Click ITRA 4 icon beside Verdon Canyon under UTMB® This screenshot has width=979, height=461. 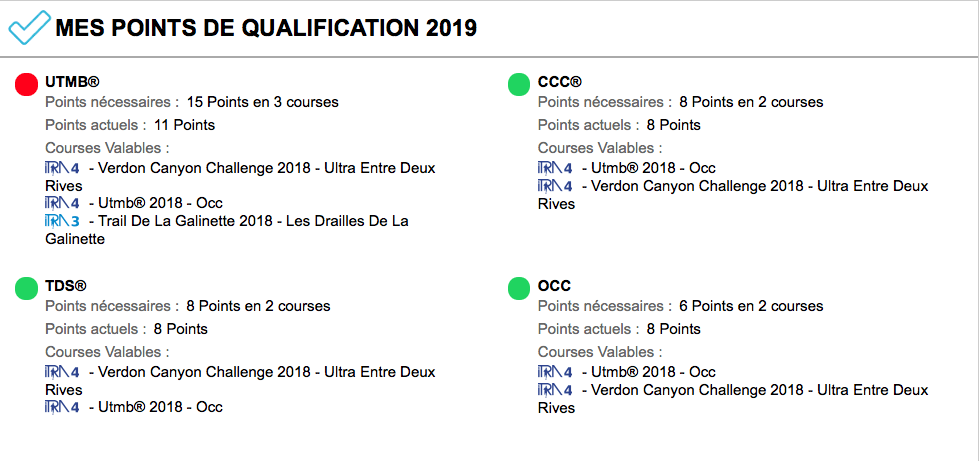(62, 168)
